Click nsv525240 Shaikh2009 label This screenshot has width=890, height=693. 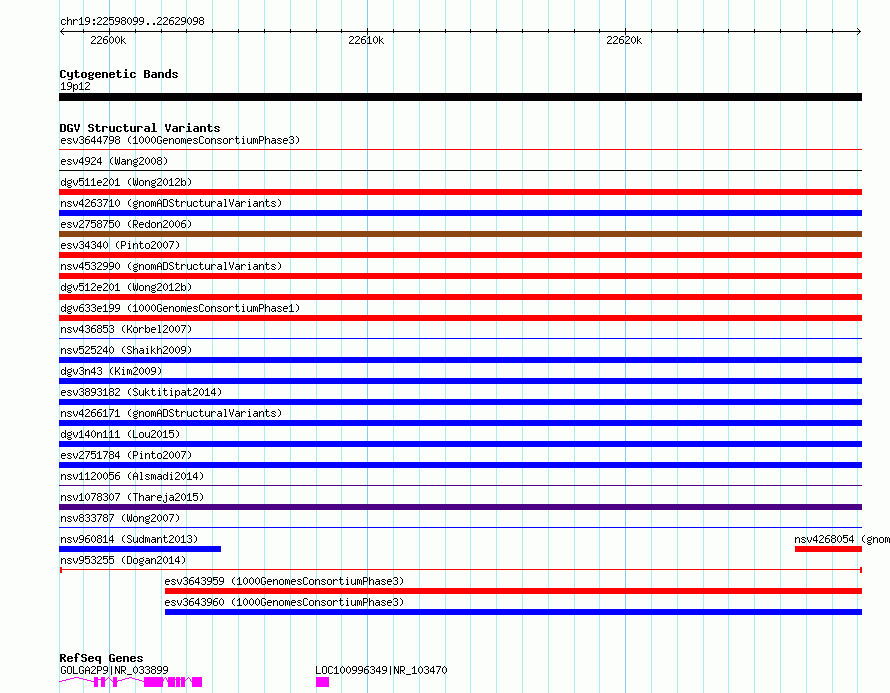[x=126, y=350]
